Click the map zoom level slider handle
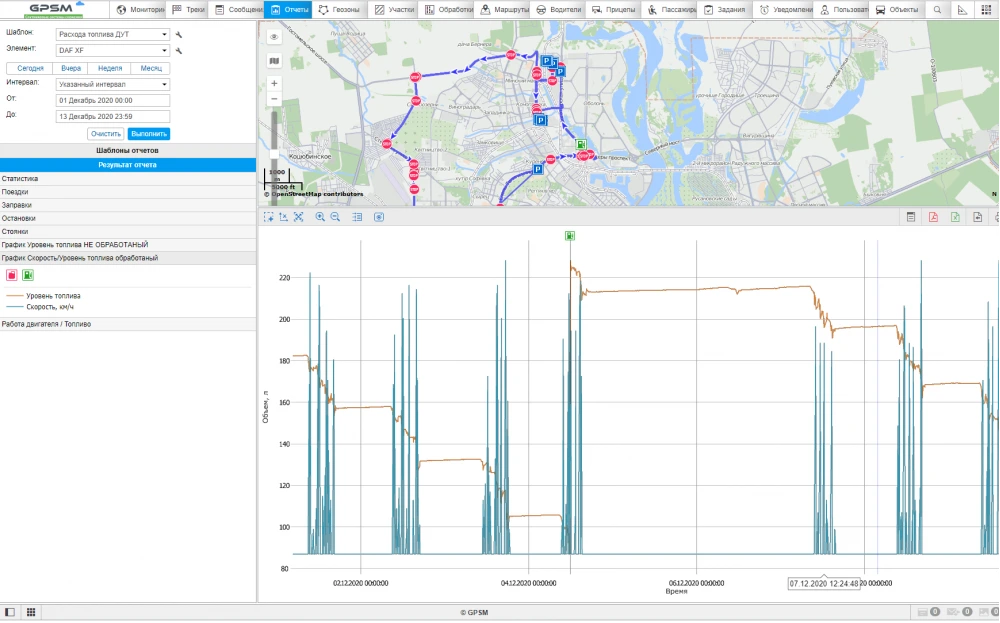 tap(274, 156)
